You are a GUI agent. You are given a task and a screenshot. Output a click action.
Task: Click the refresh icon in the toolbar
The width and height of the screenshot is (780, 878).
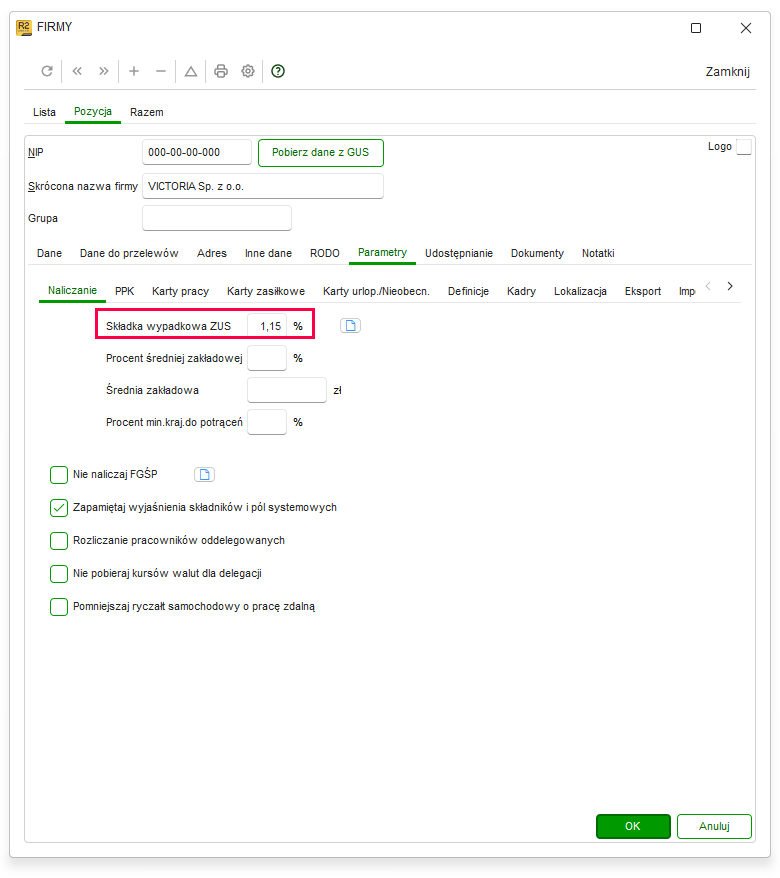[47, 71]
